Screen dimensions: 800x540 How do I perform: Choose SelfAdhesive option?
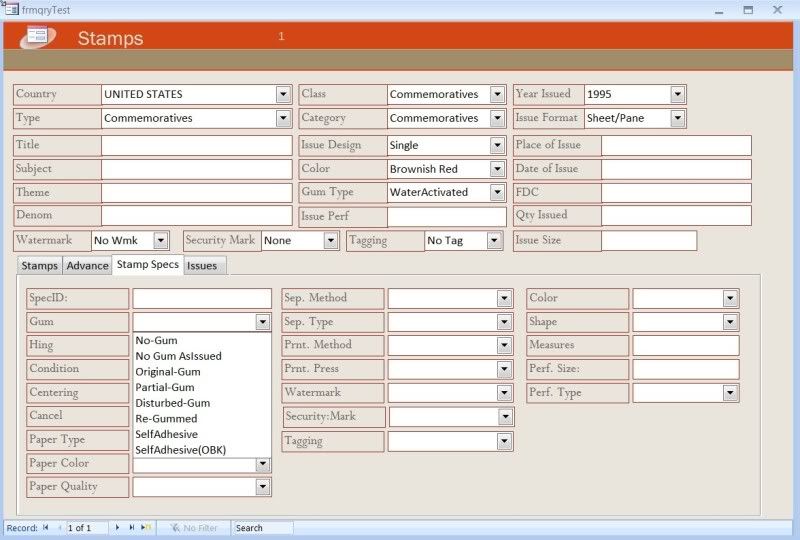(202, 434)
